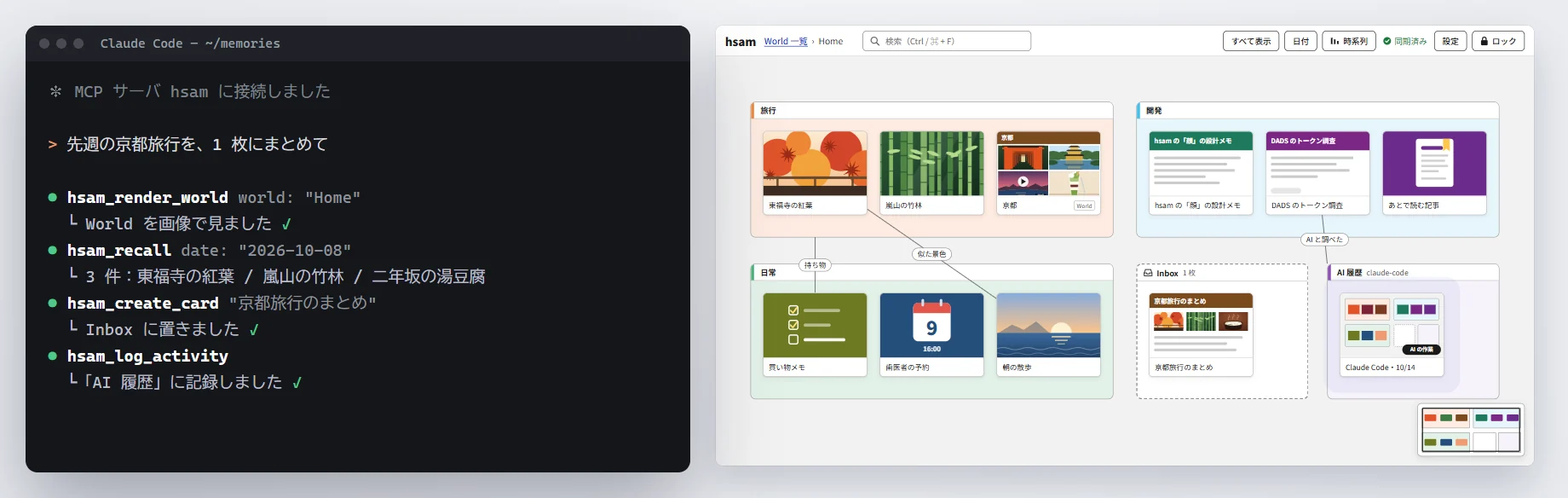Click the bookmark document icon in あとで読む記事

1434,163
